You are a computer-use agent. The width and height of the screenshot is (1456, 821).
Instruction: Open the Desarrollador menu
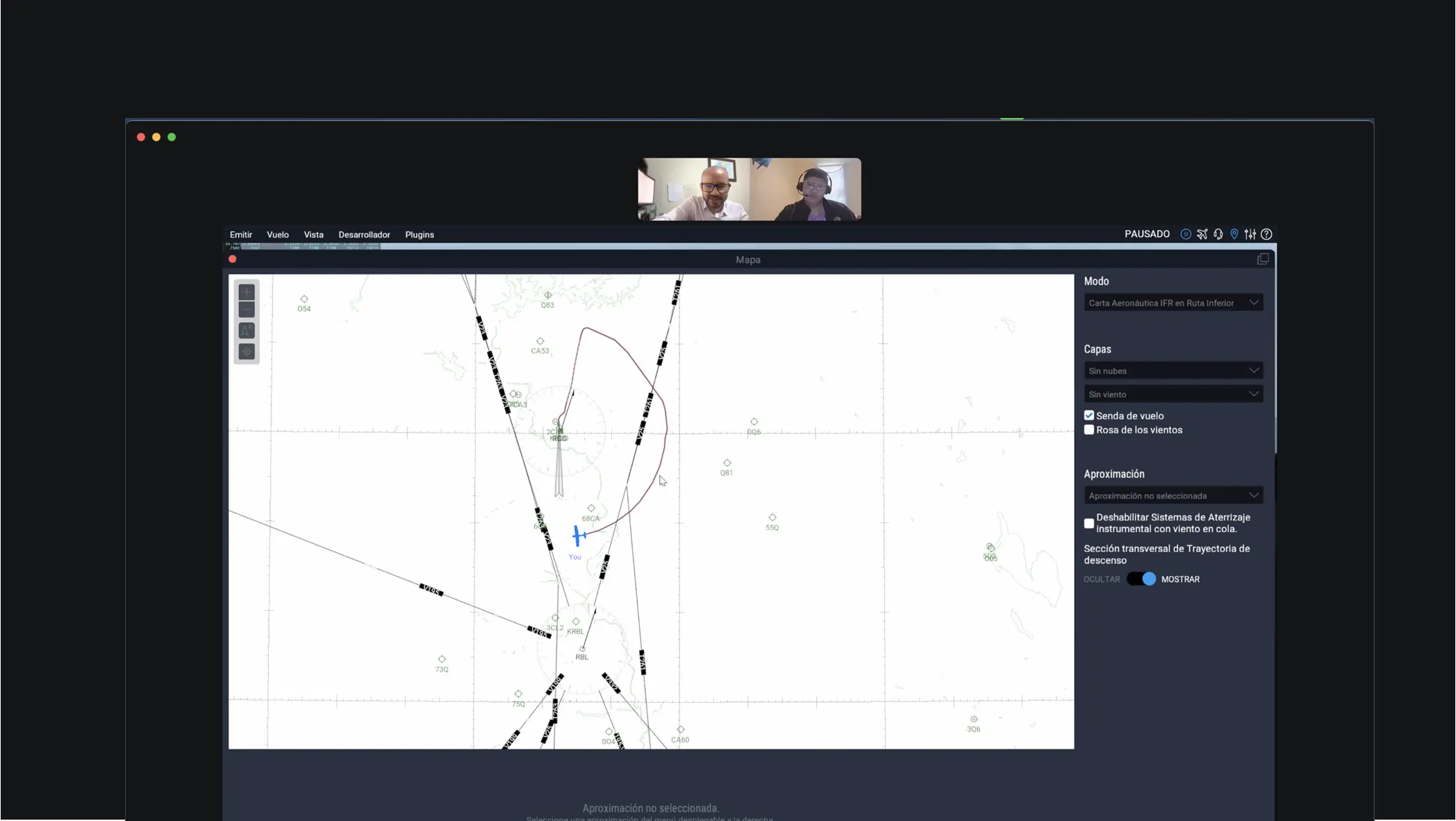coord(364,235)
